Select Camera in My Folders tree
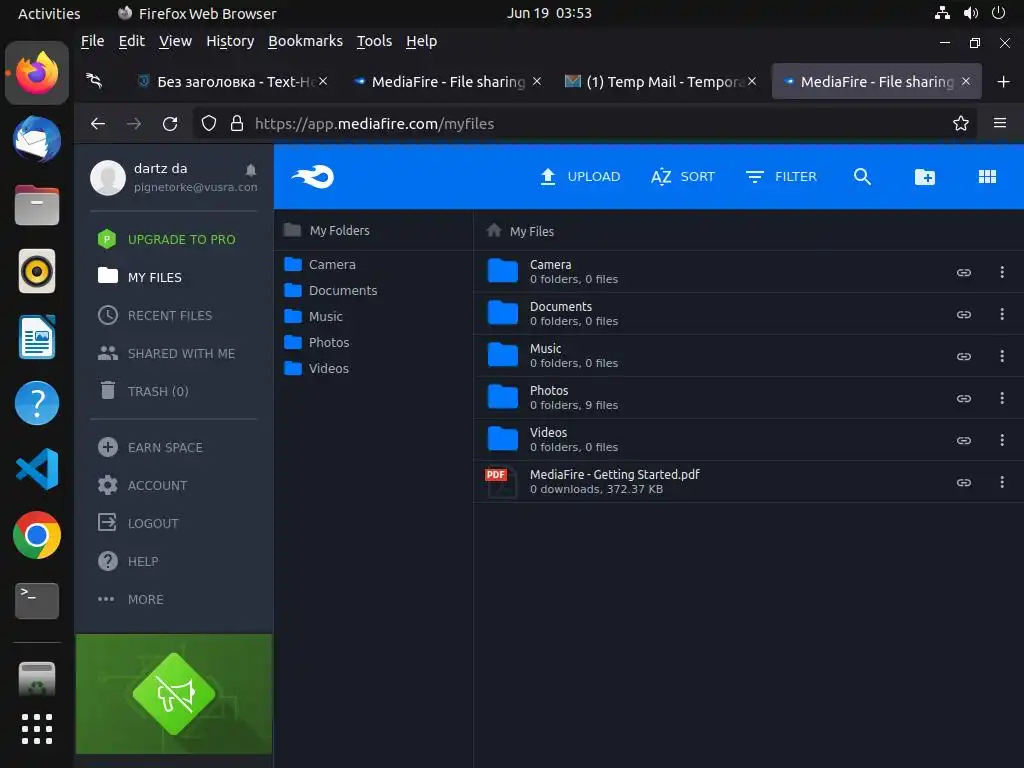1024x768 pixels. (x=320, y=264)
